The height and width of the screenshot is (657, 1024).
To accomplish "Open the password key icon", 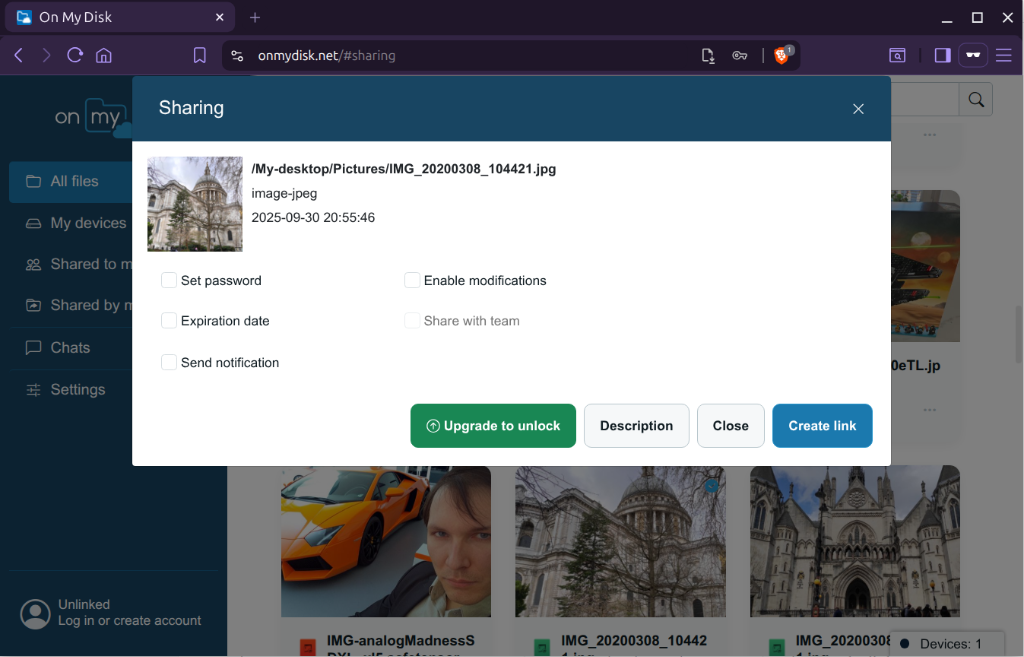I will pos(739,56).
